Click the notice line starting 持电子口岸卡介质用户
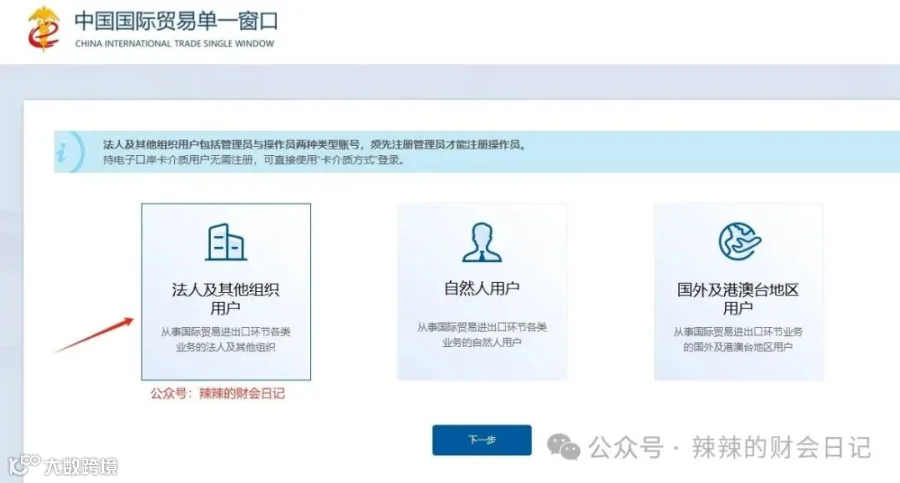 [254, 160]
